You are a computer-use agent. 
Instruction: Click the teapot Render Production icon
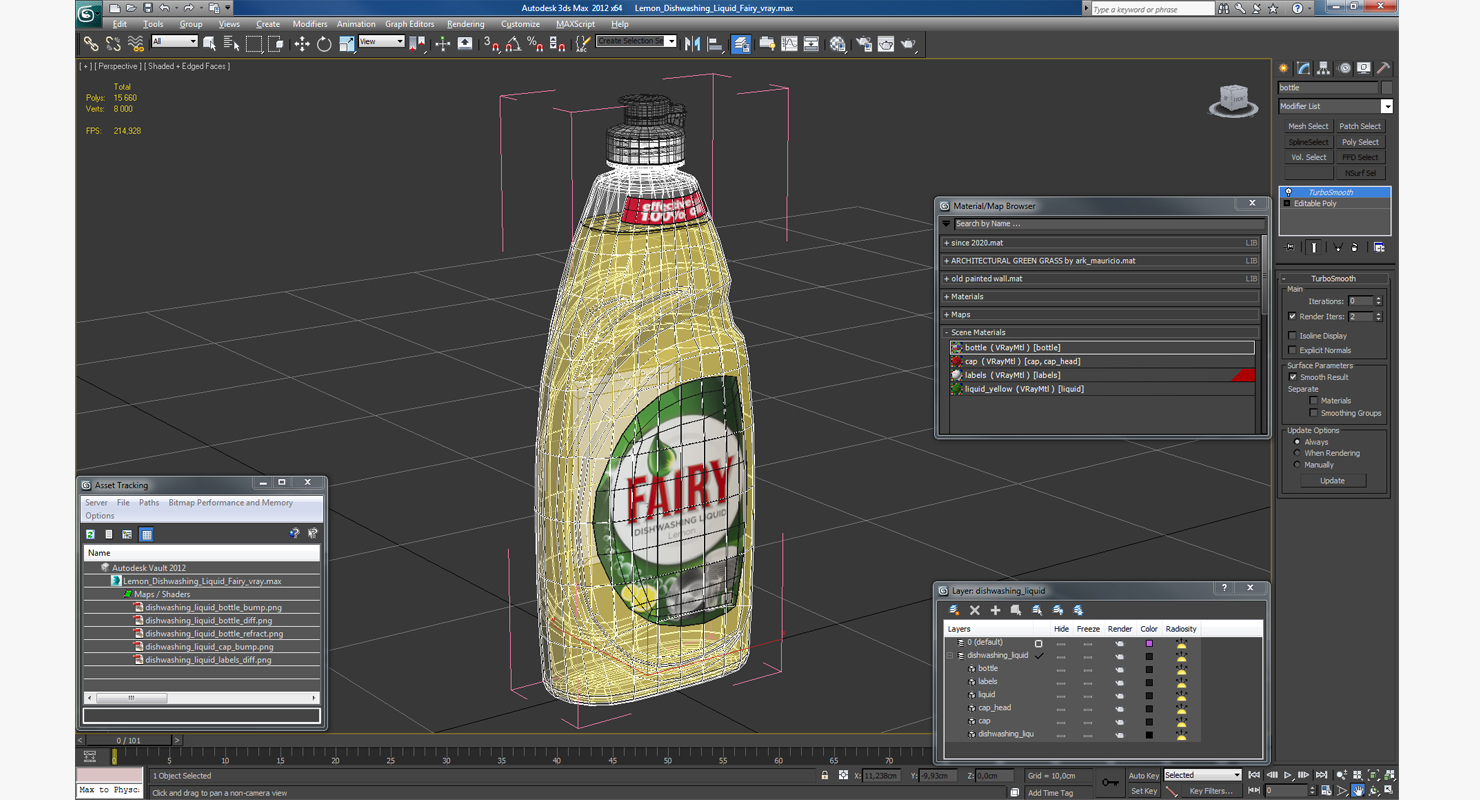pyautogui.click(x=908, y=44)
